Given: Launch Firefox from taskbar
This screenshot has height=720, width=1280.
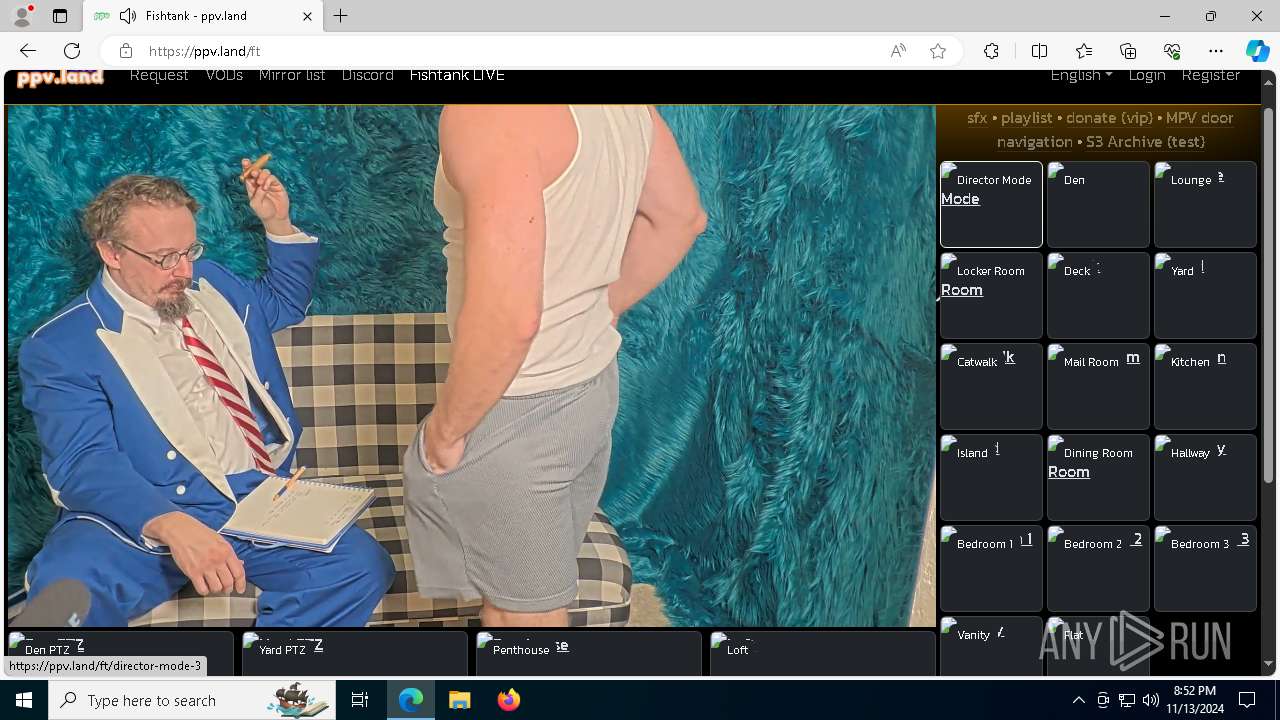Looking at the screenshot, I should pos(508,700).
